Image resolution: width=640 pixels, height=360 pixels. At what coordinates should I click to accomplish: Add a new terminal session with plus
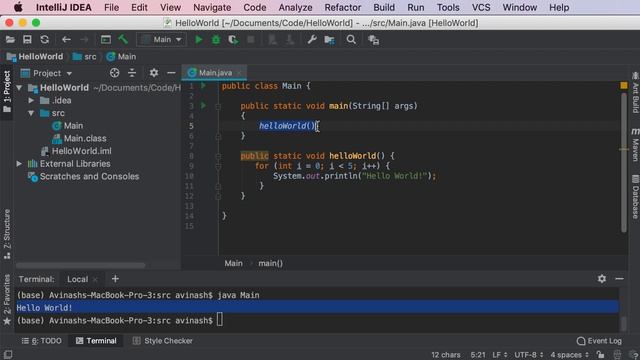point(115,279)
